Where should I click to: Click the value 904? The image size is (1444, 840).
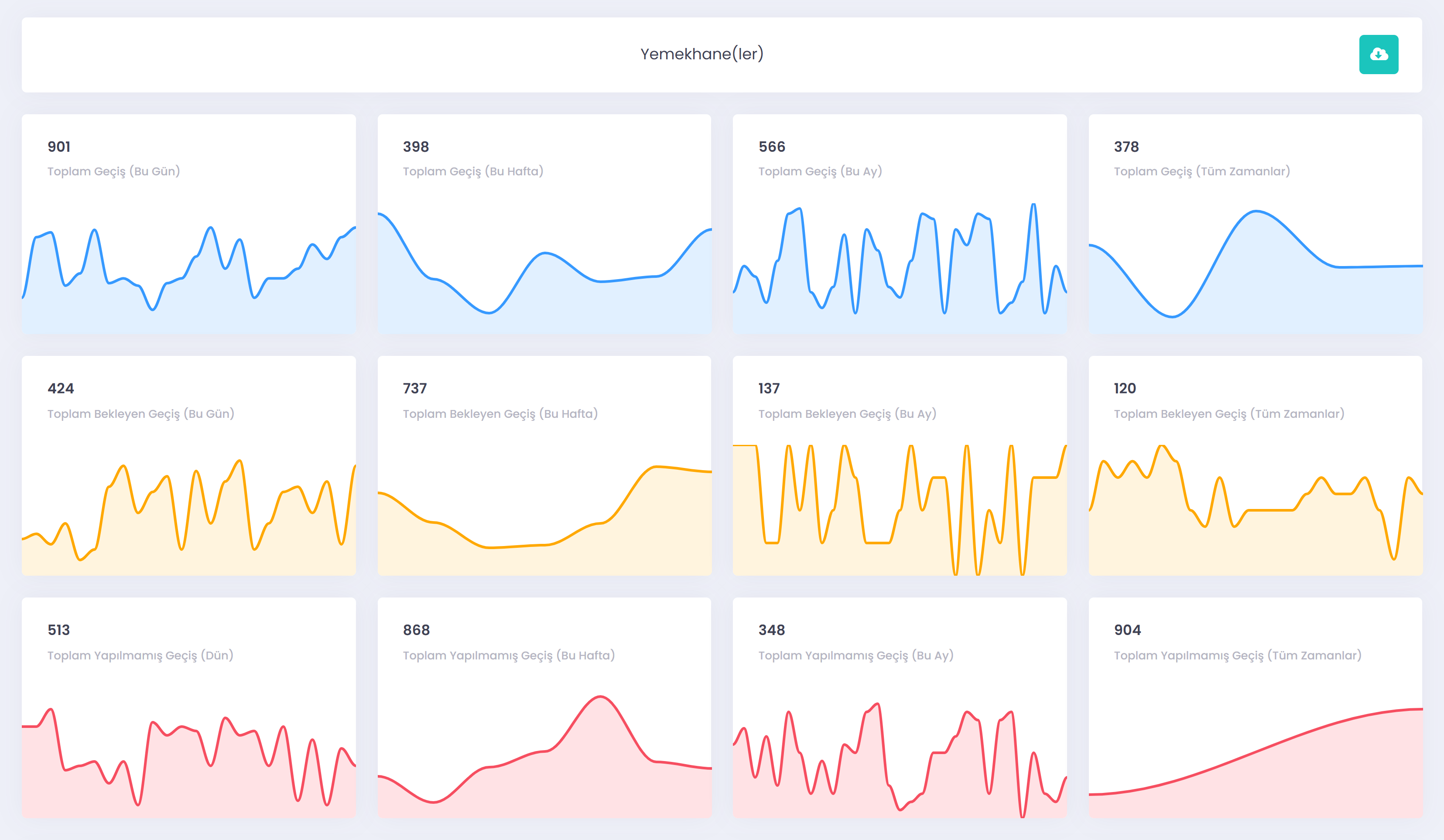click(x=1128, y=630)
